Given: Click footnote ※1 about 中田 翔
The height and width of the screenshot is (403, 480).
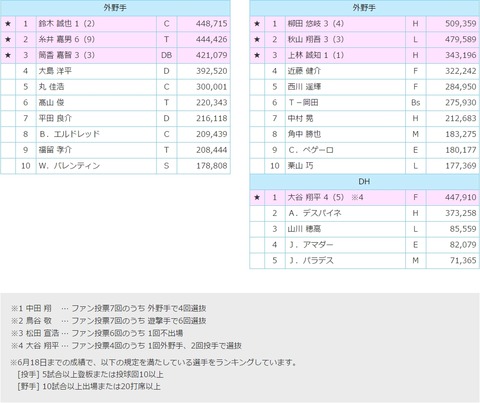Looking at the screenshot, I should coord(108,308).
